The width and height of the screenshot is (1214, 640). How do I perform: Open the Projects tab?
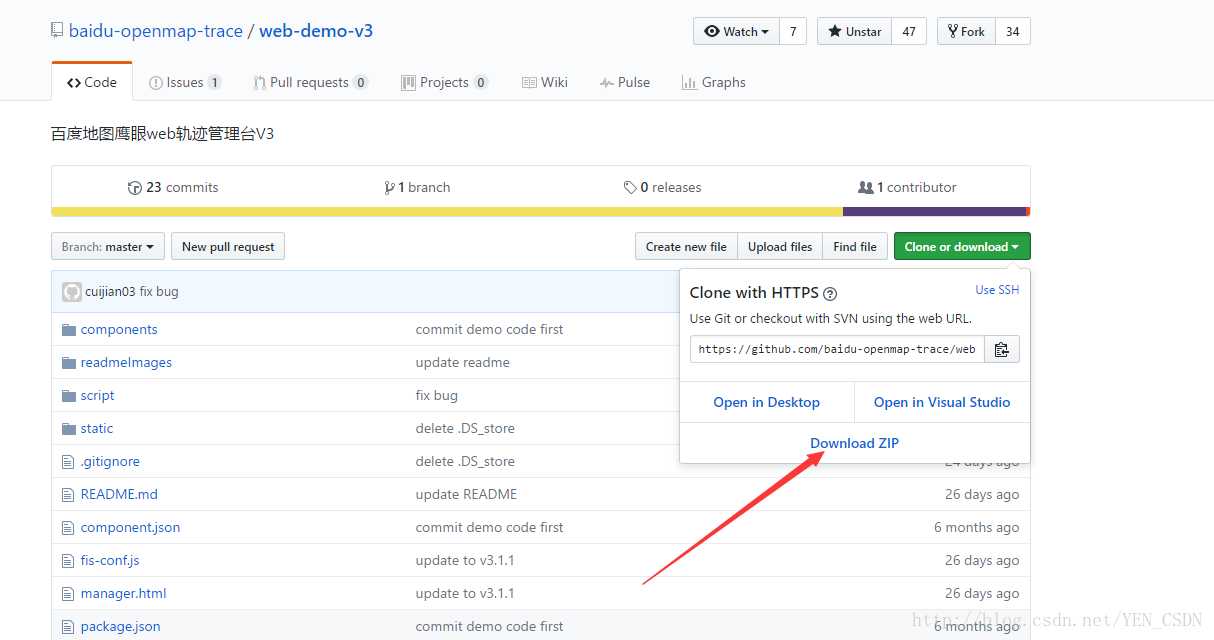coord(445,82)
